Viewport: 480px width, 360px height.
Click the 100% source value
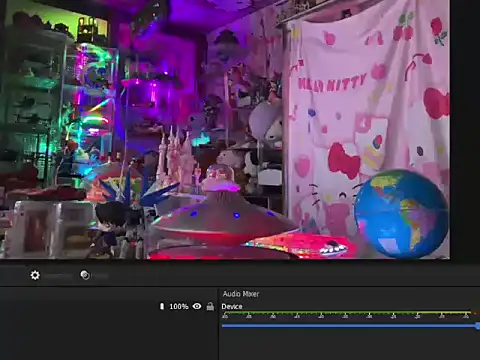(179, 306)
